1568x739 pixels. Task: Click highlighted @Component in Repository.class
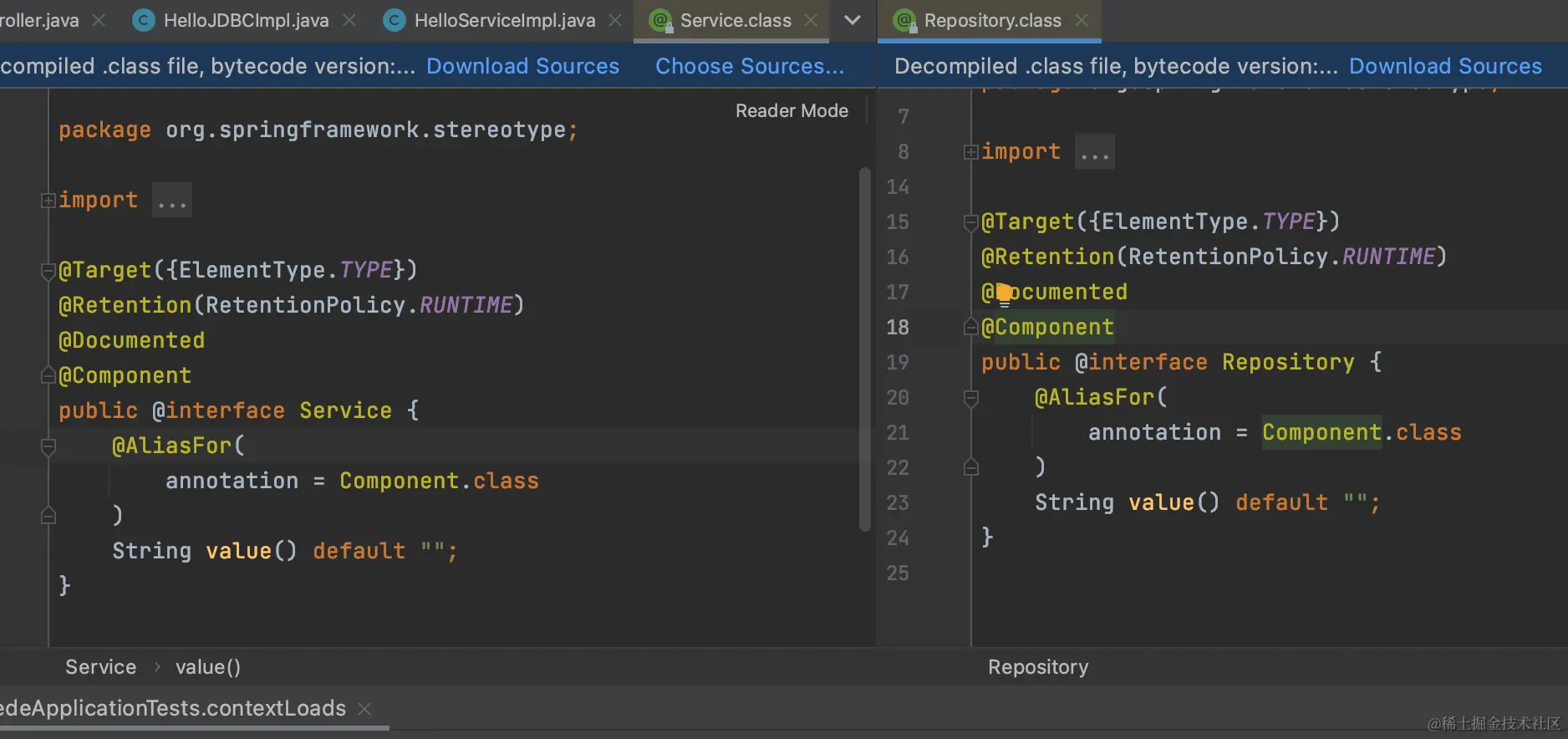1047,327
